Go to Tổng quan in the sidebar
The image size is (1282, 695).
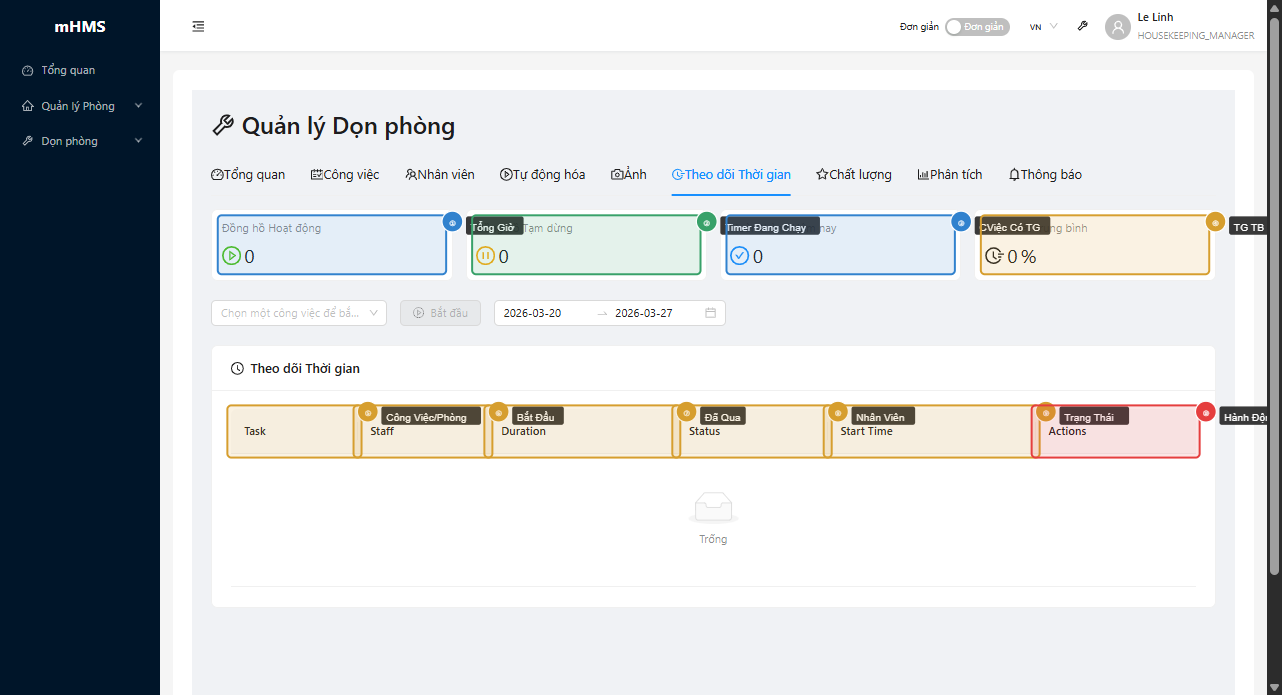pos(68,70)
